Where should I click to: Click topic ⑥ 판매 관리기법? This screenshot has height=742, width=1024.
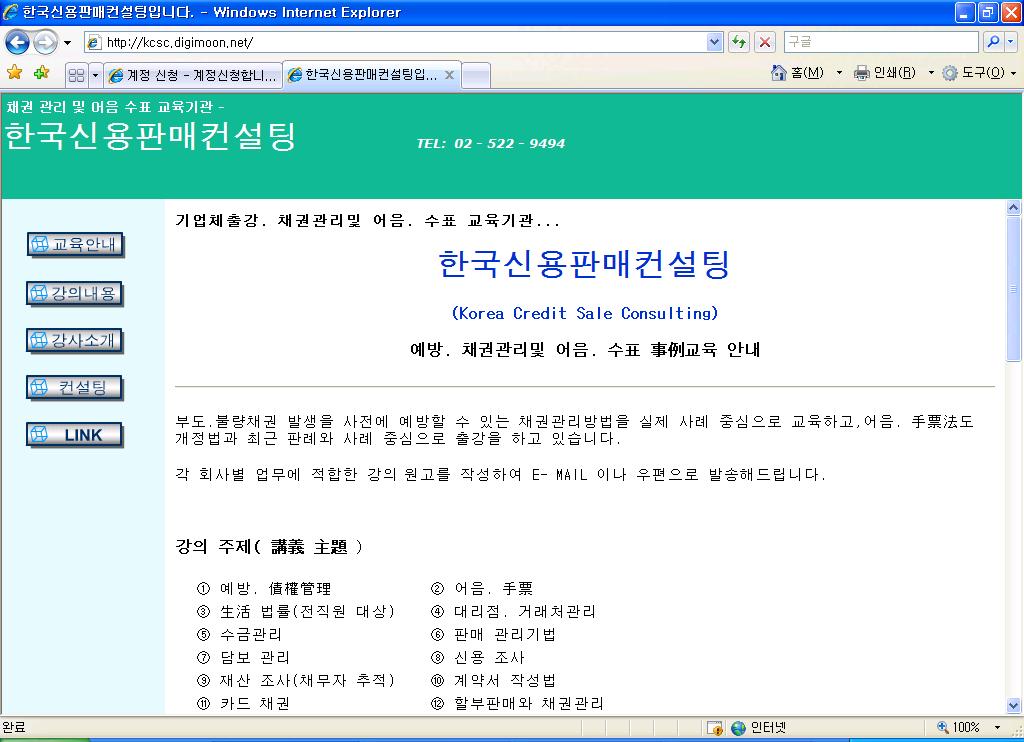coord(493,634)
